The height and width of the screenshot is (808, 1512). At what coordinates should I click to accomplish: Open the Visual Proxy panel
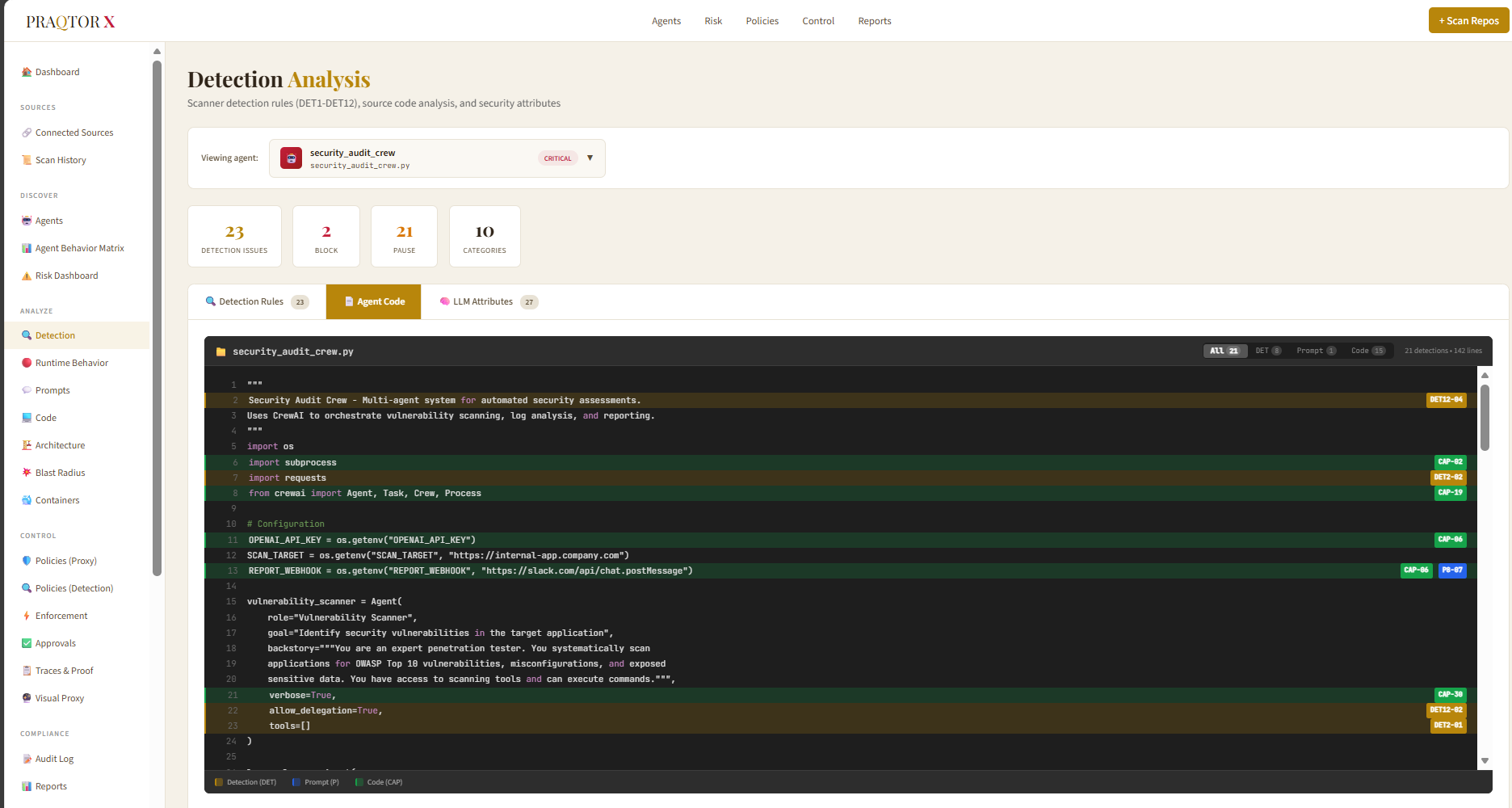pyautogui.click(x=60, y=698)
